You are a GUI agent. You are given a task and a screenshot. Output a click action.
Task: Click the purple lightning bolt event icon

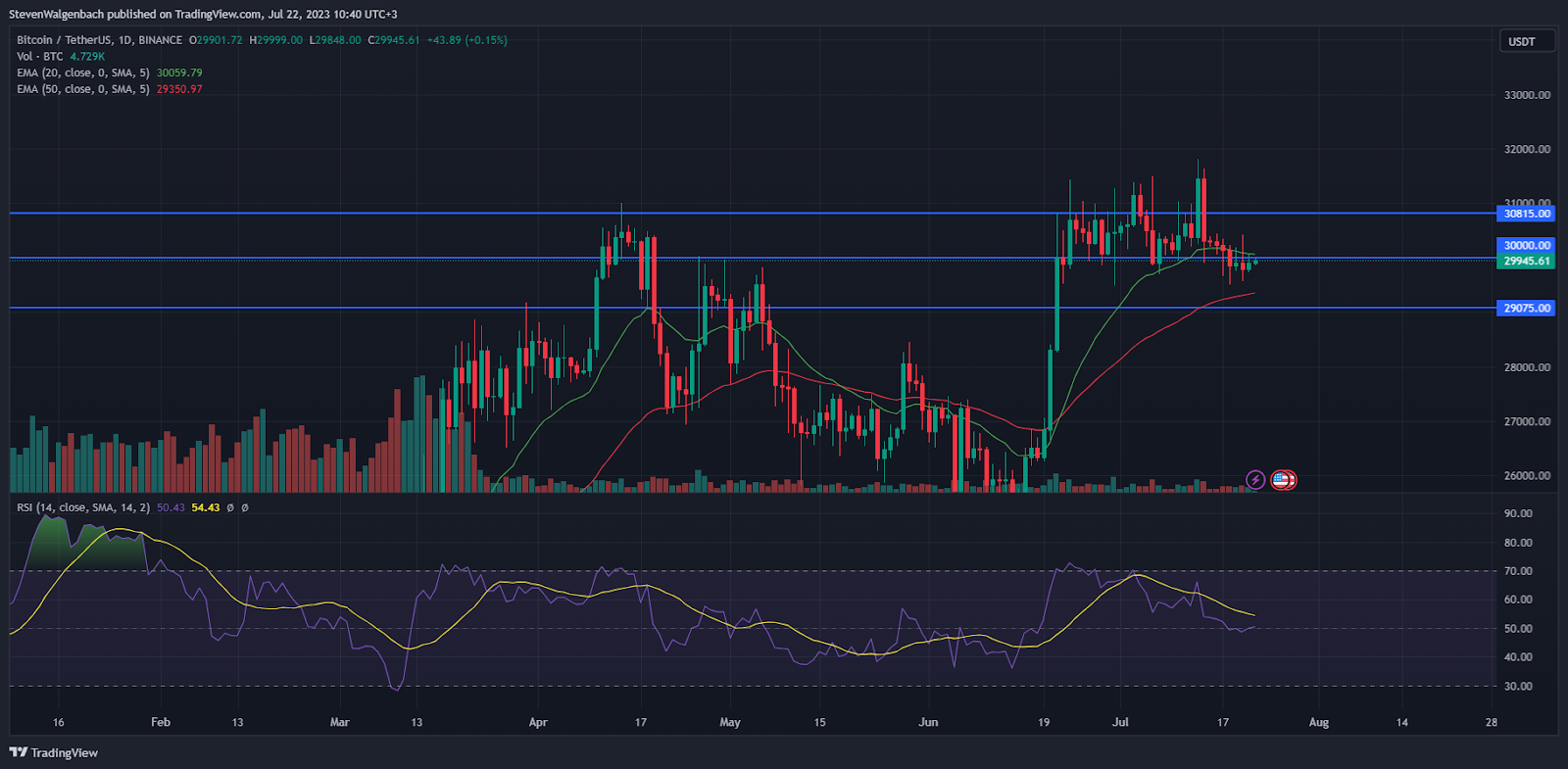(x=1255, y=480)
